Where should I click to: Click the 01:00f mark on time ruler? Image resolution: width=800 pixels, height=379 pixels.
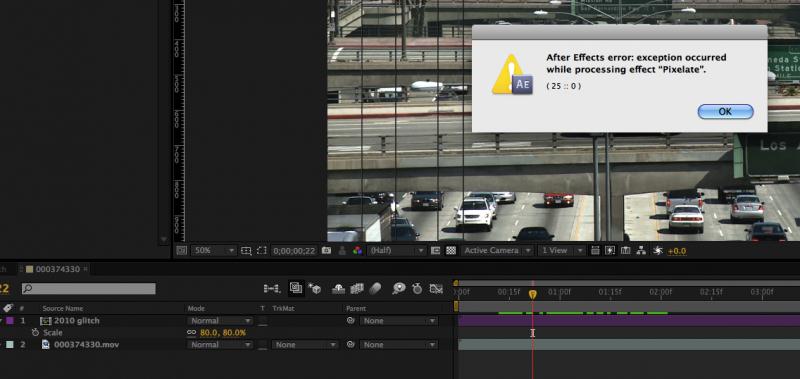(x=559, y=292)
